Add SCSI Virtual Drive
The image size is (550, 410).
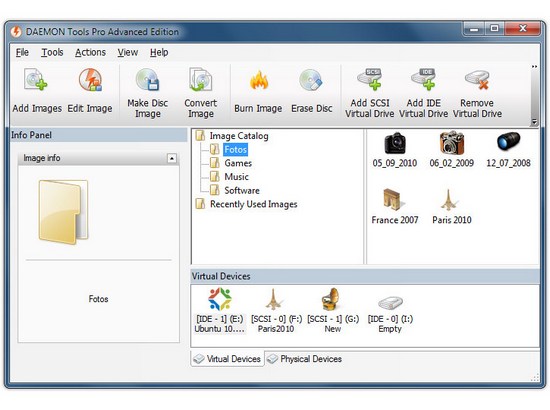(x=370, y=93)
